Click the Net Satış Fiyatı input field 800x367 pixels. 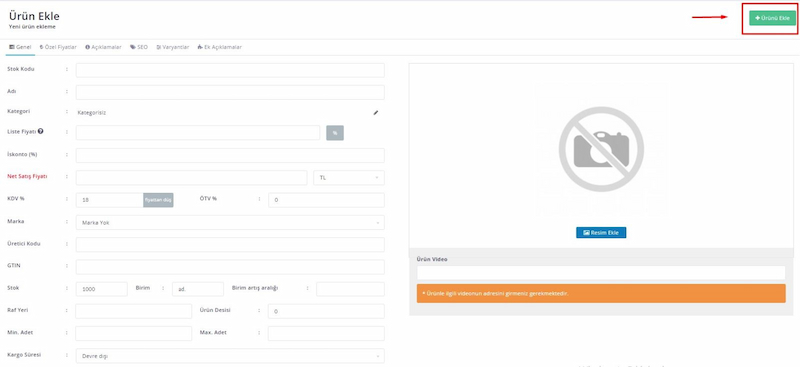[191, 178]
